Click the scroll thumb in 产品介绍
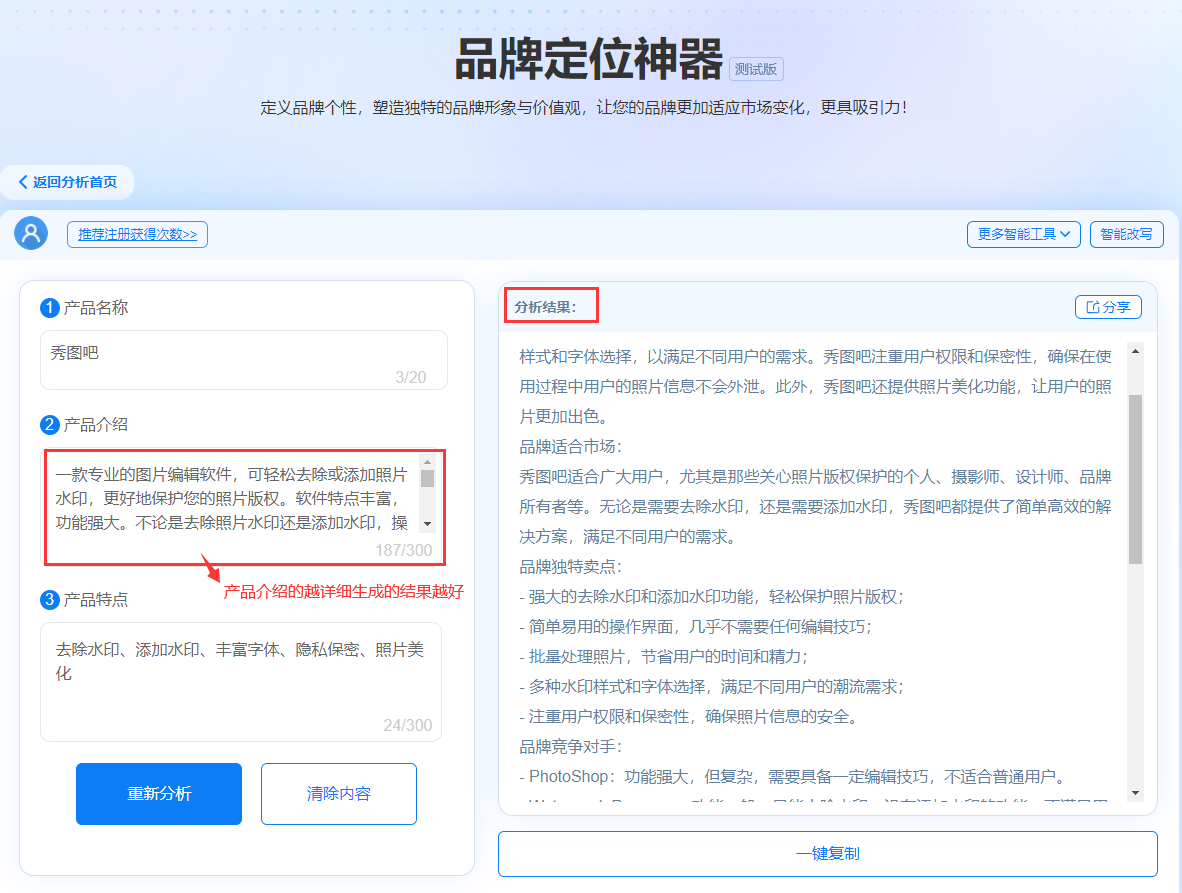 coord(427,479)
